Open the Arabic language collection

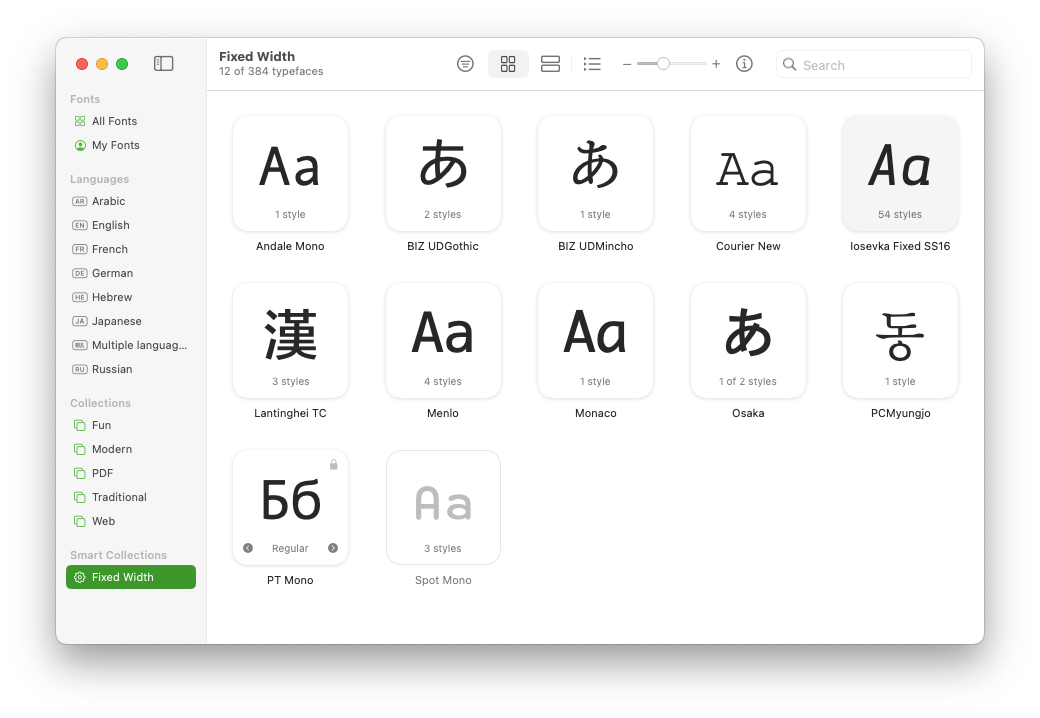[x=131, y=202]
